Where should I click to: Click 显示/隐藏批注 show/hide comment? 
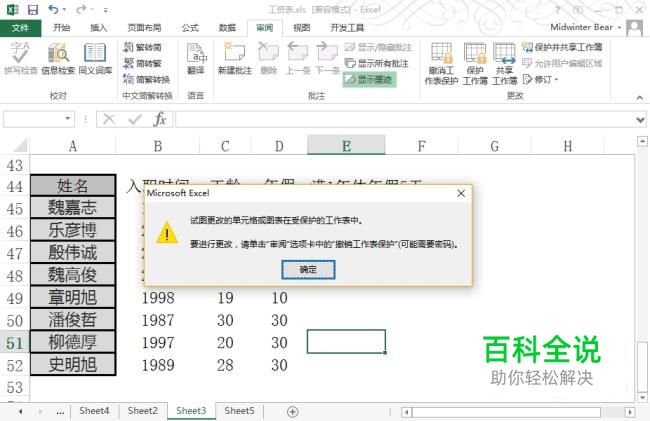(x=378, y=47)
